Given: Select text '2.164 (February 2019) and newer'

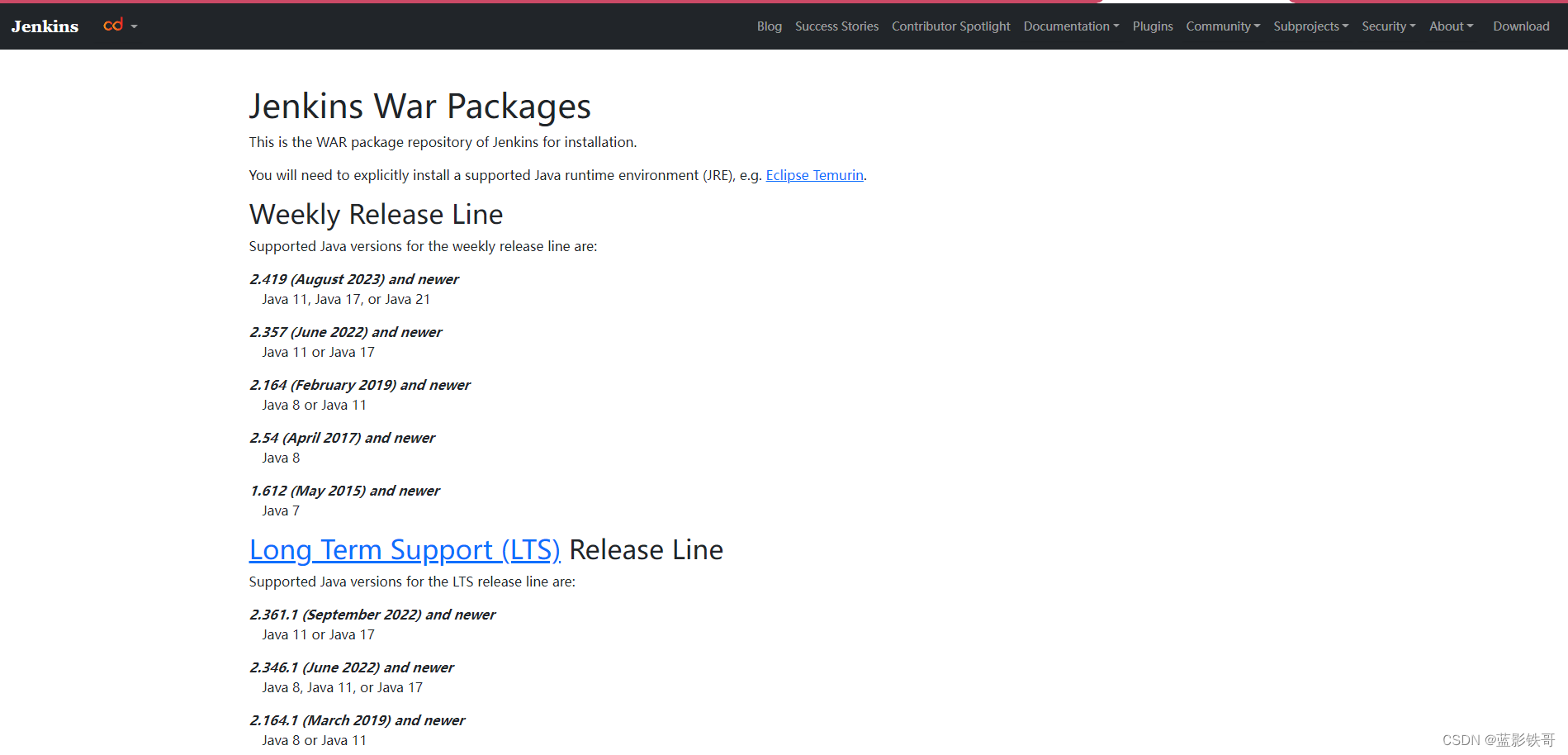Looking at the screenshot, I should point(359,385).
